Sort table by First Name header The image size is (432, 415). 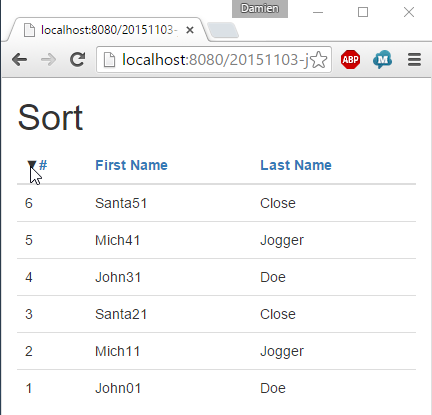pyautogui.click(x=131, y=165)
